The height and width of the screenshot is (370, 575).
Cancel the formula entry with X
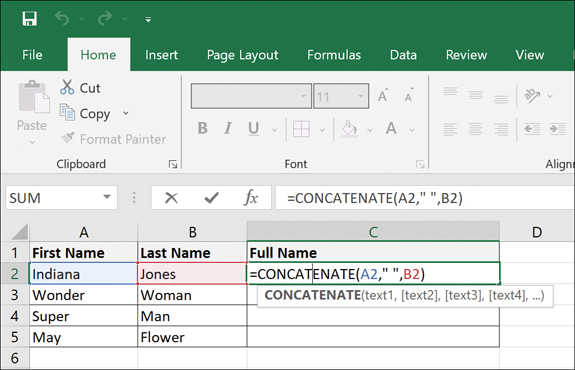[171, 198]
